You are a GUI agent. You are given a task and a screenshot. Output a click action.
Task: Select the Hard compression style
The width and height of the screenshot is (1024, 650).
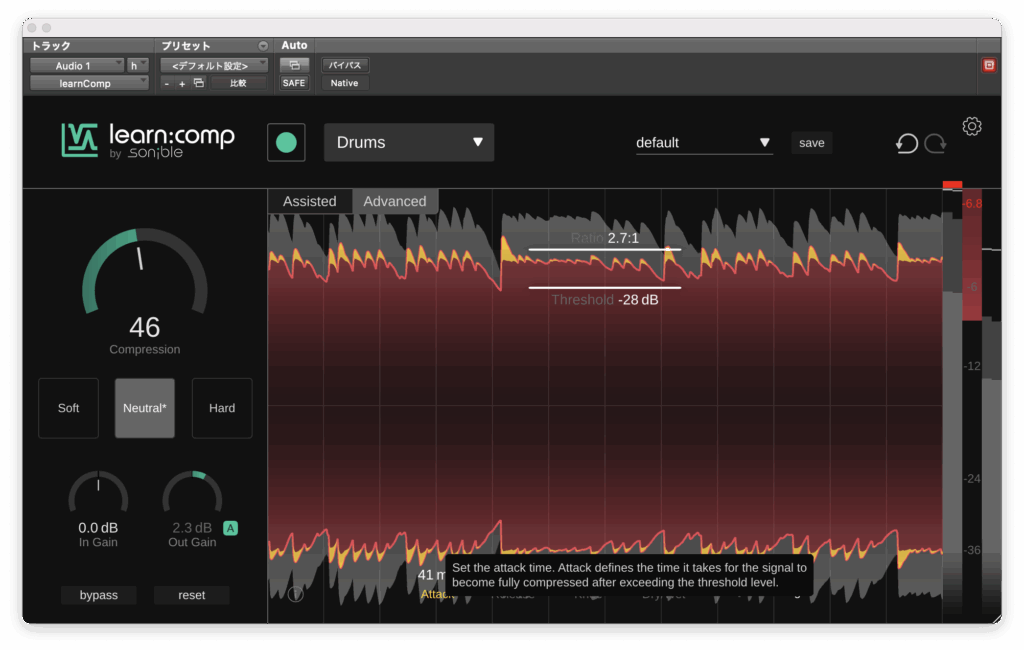pyautogui.click(x=221, y=408)
